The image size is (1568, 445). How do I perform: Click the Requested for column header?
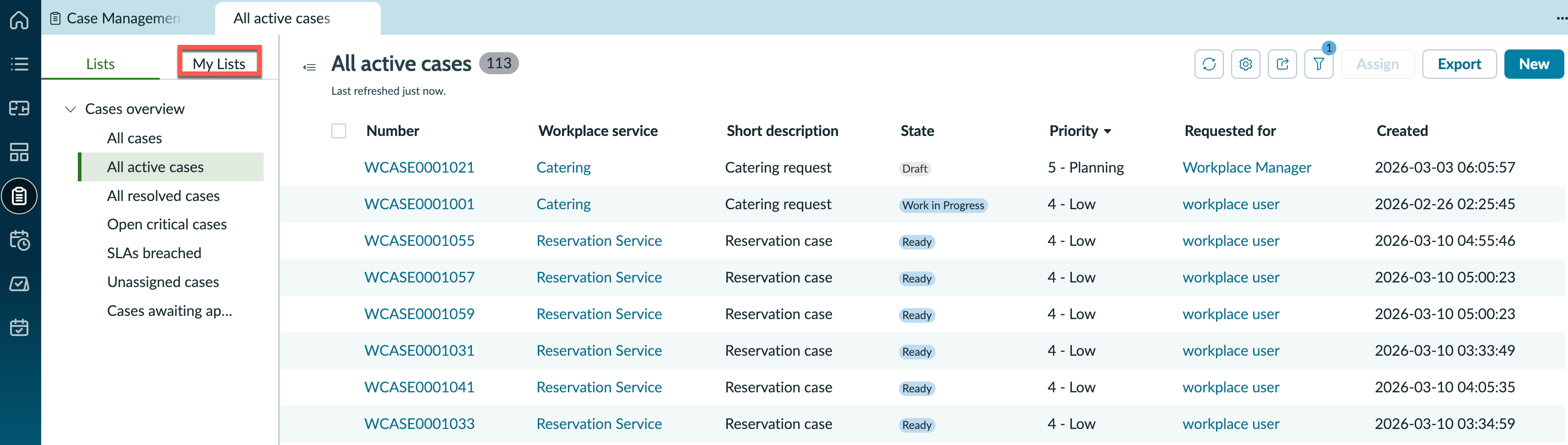(x=1230, y=131)
